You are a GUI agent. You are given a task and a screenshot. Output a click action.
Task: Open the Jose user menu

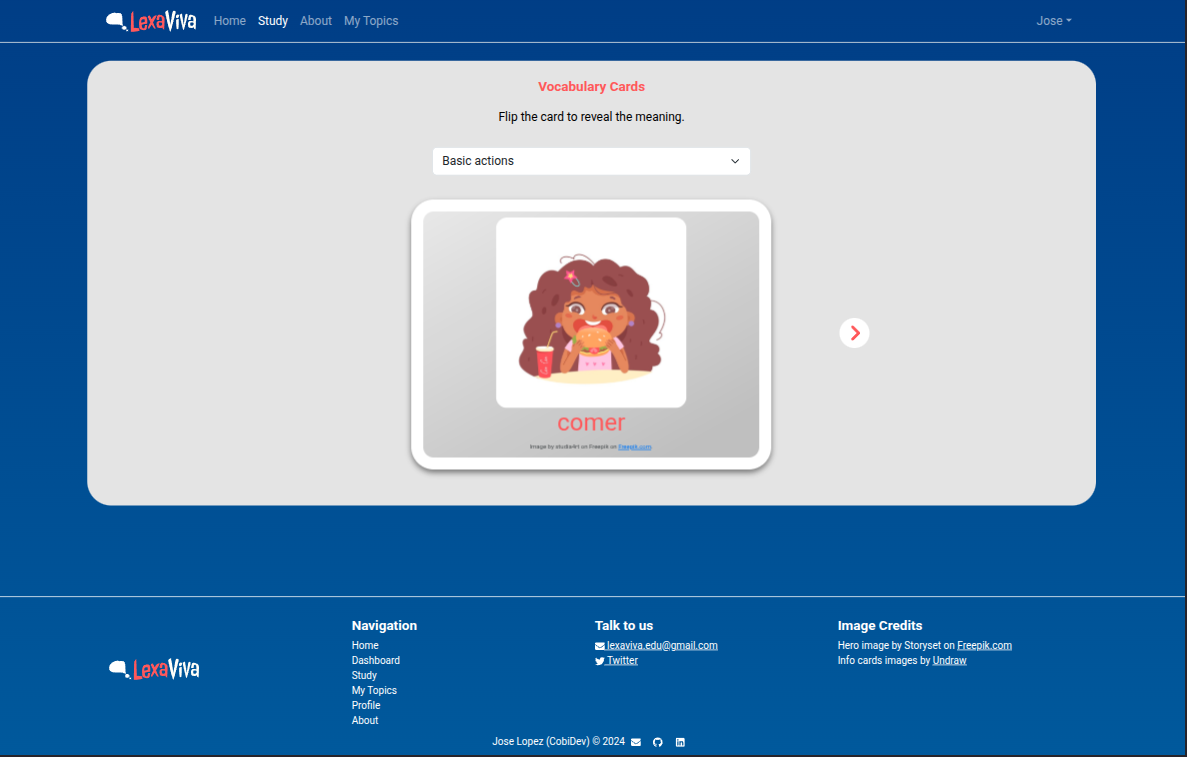click(1053, 21)
